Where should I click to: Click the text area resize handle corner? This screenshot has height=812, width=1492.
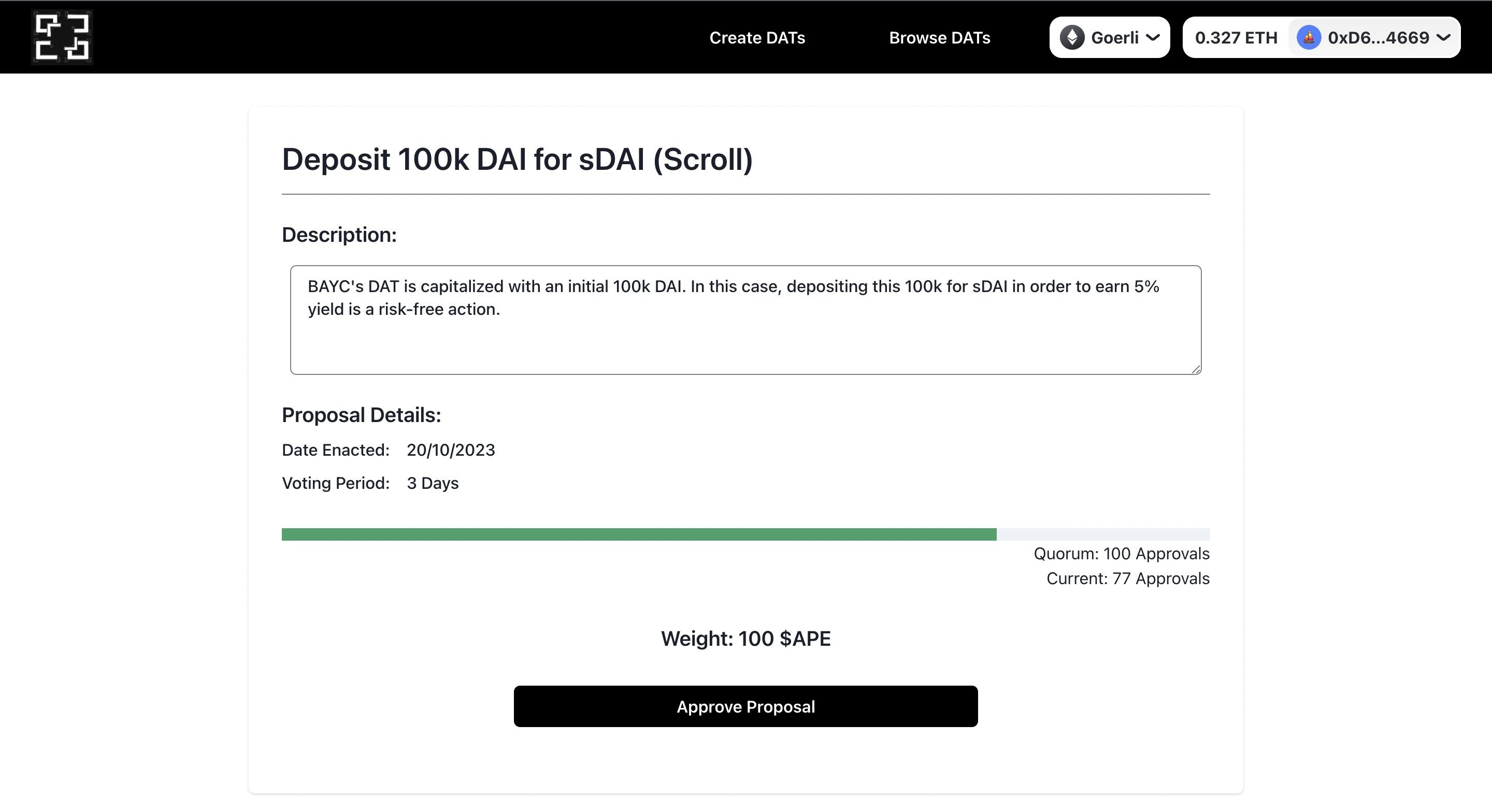(x=1196, y=369)
